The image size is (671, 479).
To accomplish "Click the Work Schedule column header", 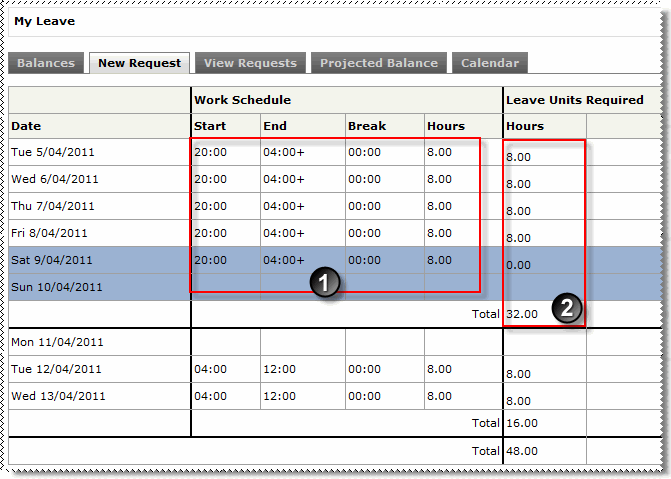I will [242, 100].
